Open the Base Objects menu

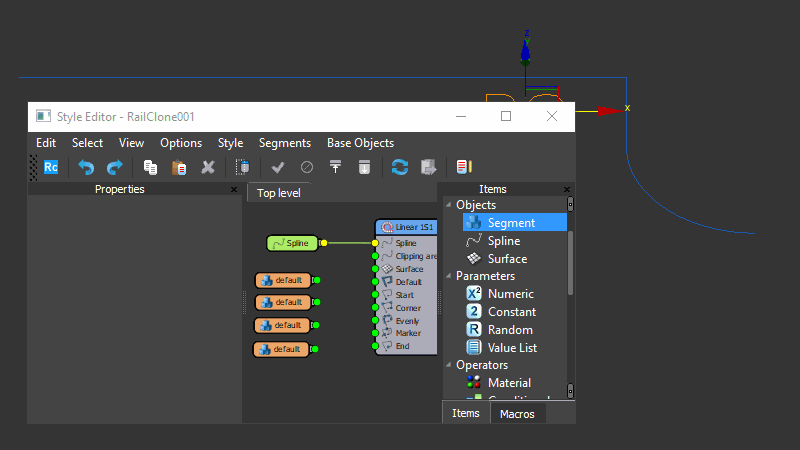click(360, 143)
